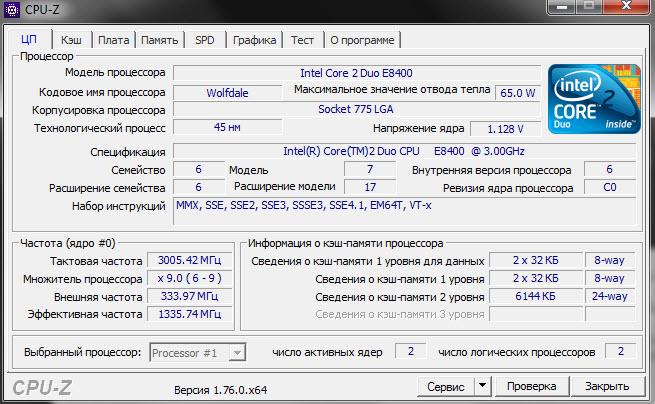This screenshot has height=404, width=655.
Task: Click the 45 нм technology value
Action: [x=228, y=127]
